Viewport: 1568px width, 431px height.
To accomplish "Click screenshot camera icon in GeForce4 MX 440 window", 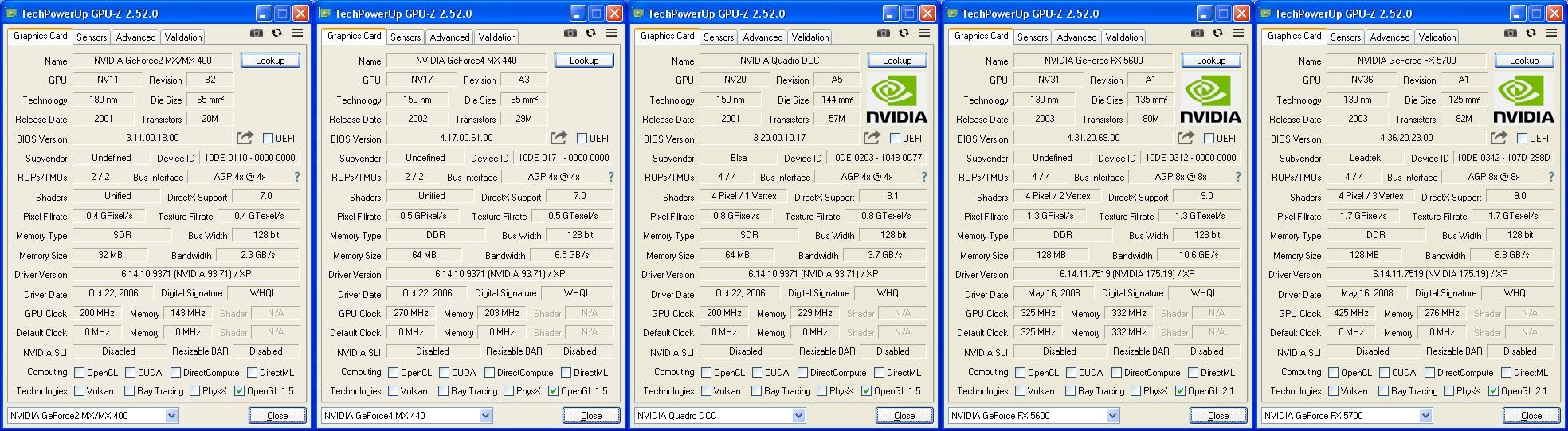I will point(570,33).
